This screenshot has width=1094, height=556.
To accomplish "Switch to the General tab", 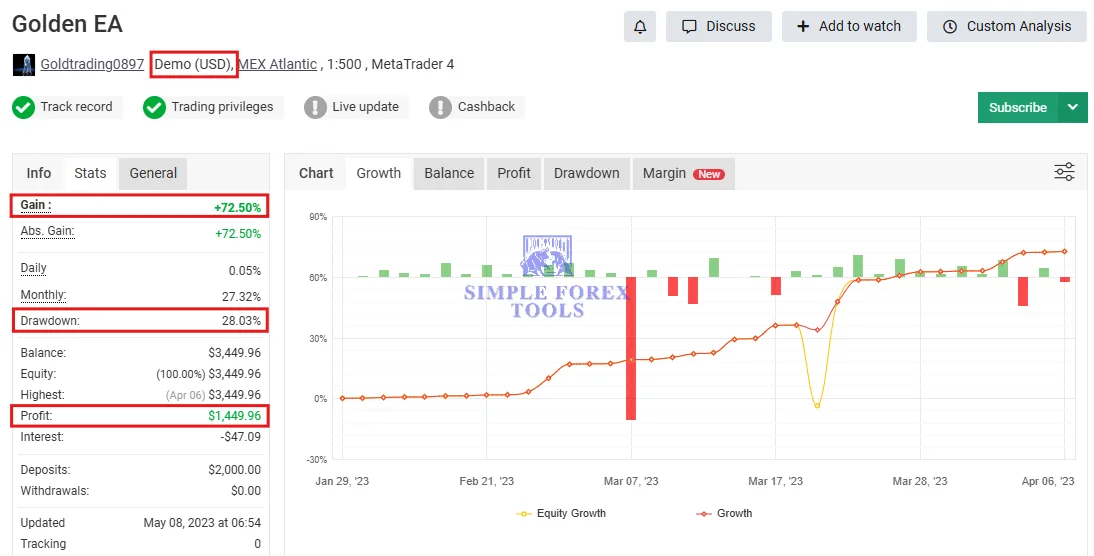I will (x=153, y=173).
